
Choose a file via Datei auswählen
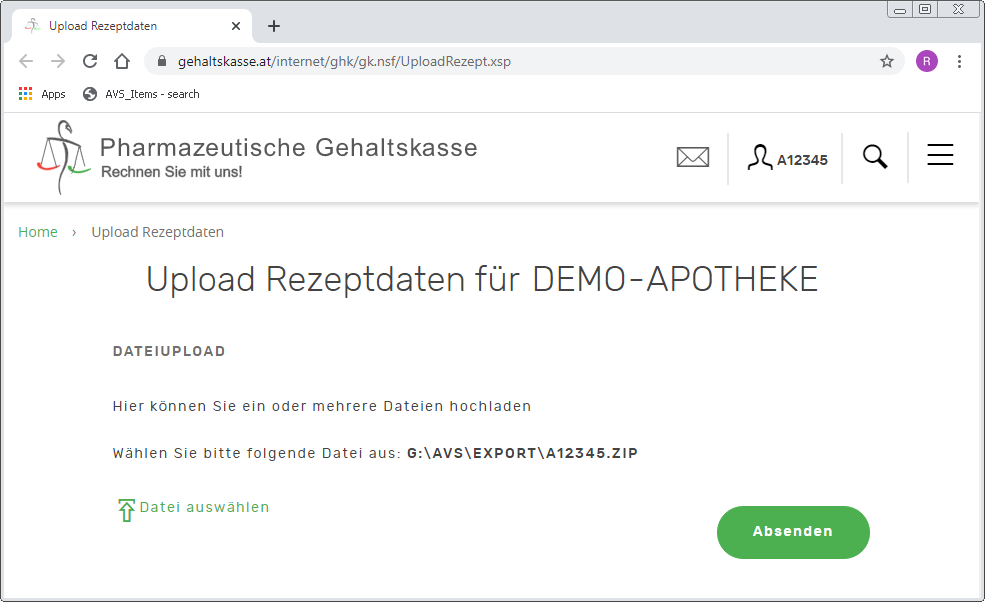(204, 507)
